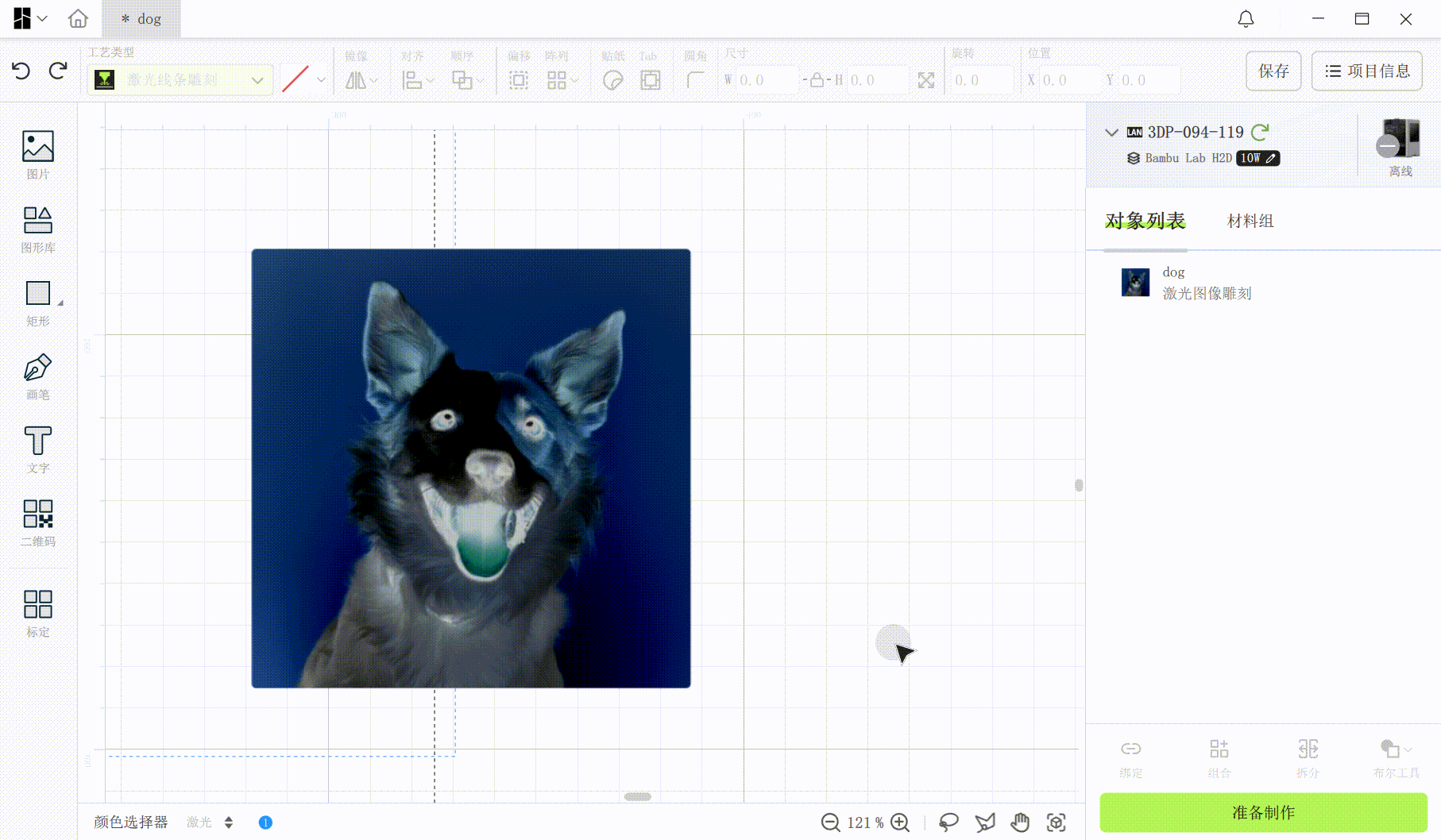
Task: Click the fit-view cube icon
Action: (x=1057, y=823)
